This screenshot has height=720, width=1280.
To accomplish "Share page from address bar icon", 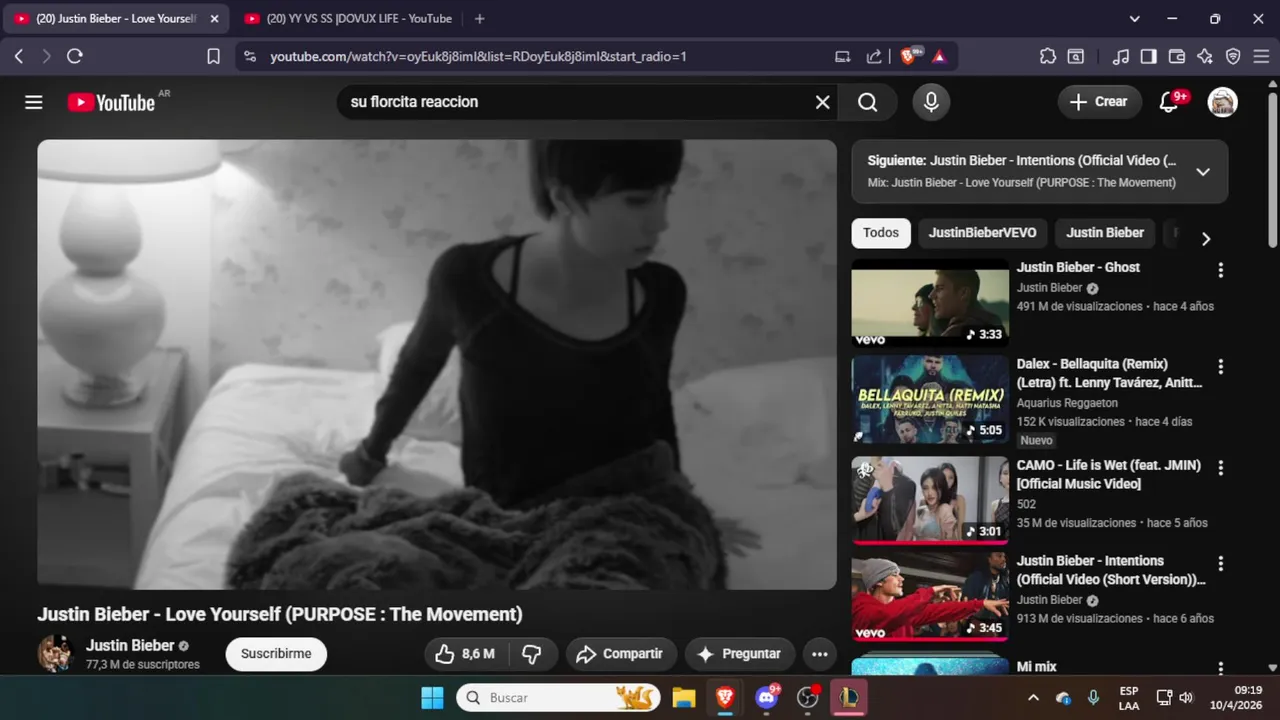I will [874, 57].
